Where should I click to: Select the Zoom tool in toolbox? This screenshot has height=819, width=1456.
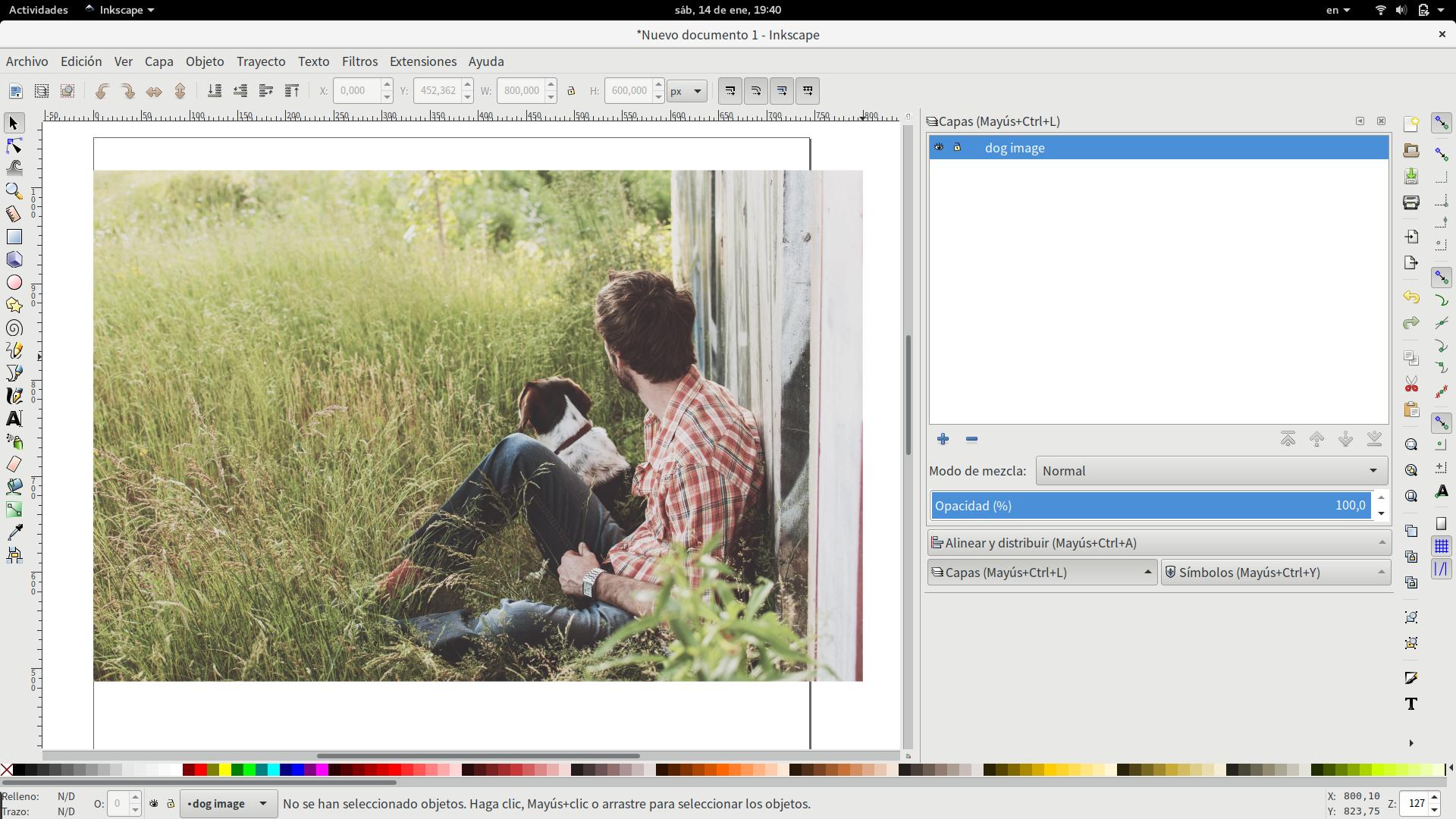pos(14,191)
